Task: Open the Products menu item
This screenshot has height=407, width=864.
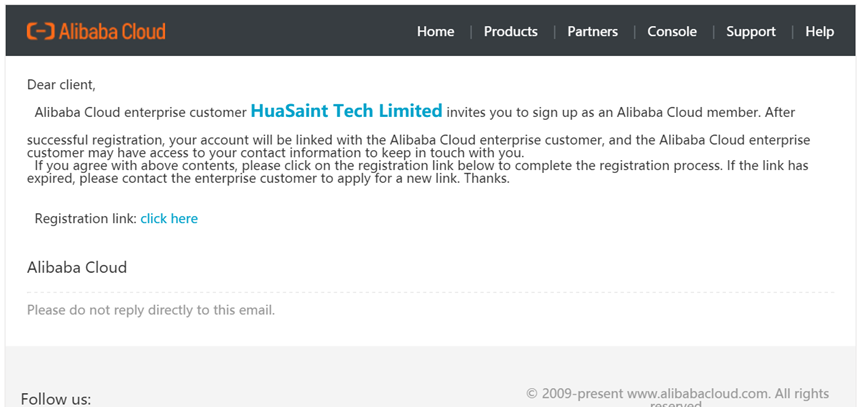Action: [510, 31]
